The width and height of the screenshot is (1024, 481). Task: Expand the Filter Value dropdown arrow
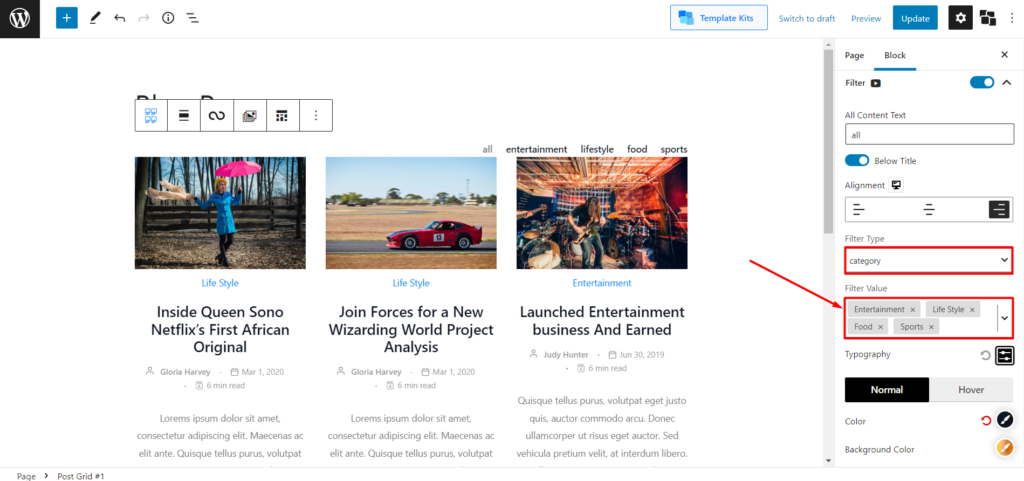pyautogui.click(x=1004, y=318)
